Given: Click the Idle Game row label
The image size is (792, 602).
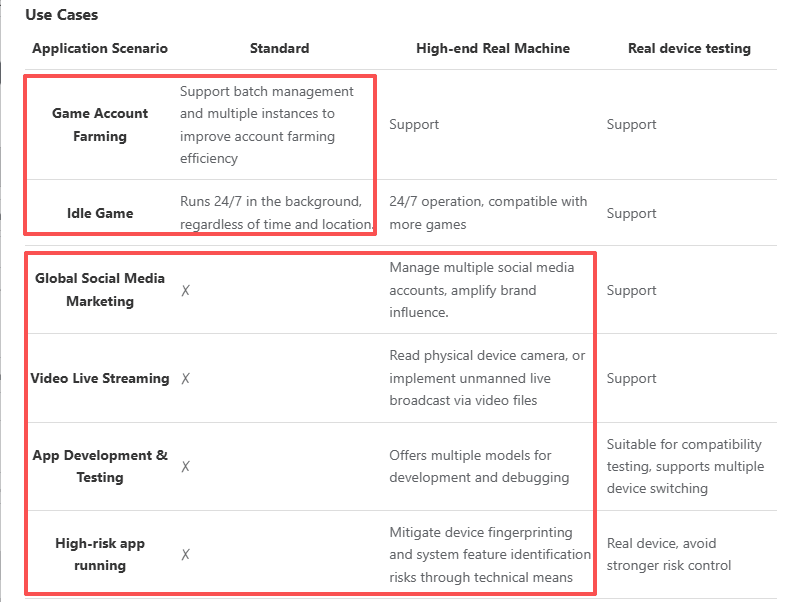Looking at the screenshot, I should (100, 213).
